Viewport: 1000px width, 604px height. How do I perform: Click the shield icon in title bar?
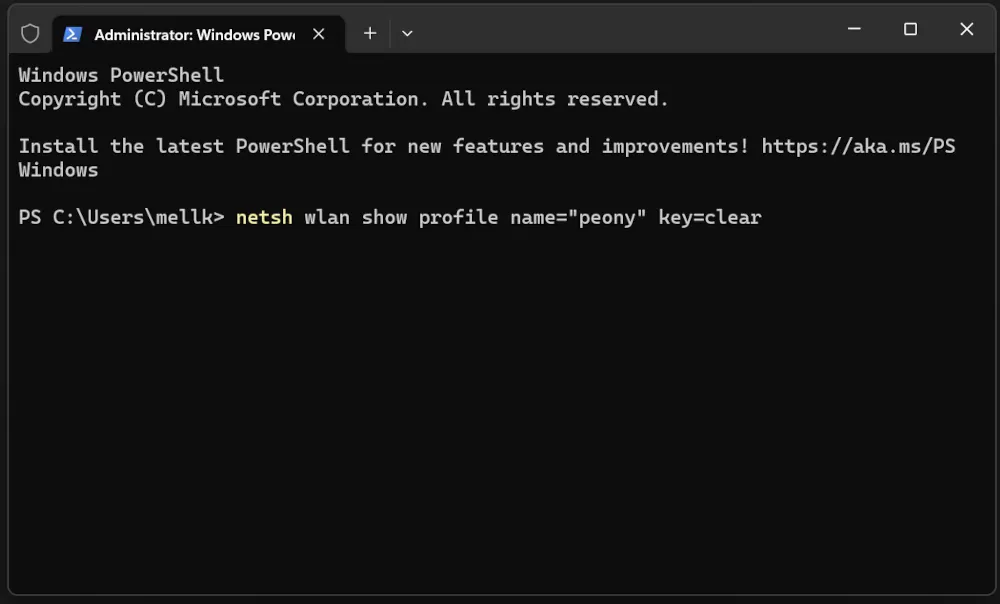tap(30, 33)
